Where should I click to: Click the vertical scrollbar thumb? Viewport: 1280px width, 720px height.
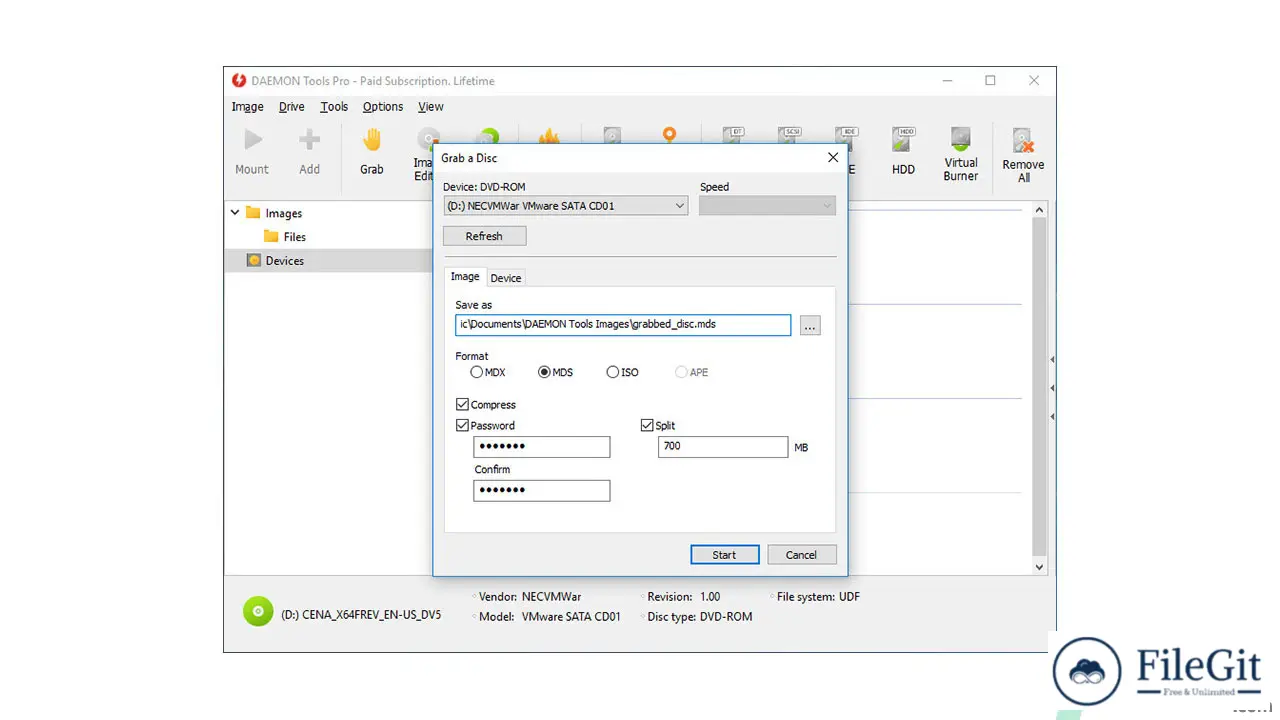(1039, 386)
